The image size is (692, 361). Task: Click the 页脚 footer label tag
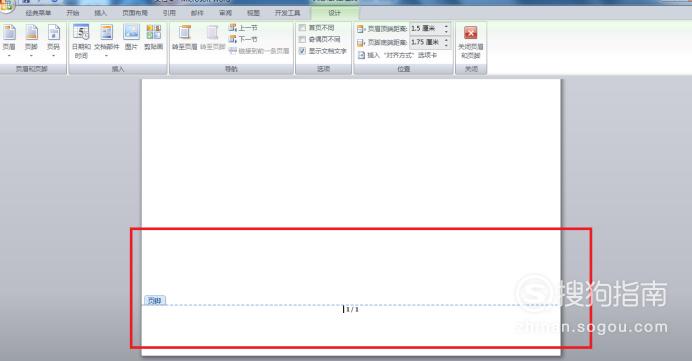click(x=154, y=301)
